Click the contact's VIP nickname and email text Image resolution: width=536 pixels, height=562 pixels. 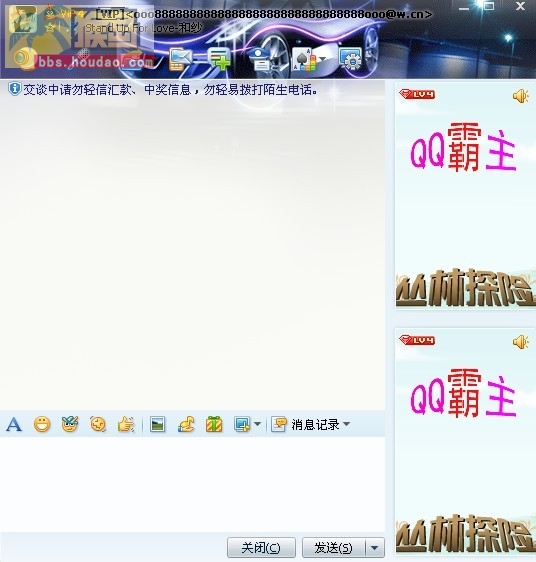(264, 14)
